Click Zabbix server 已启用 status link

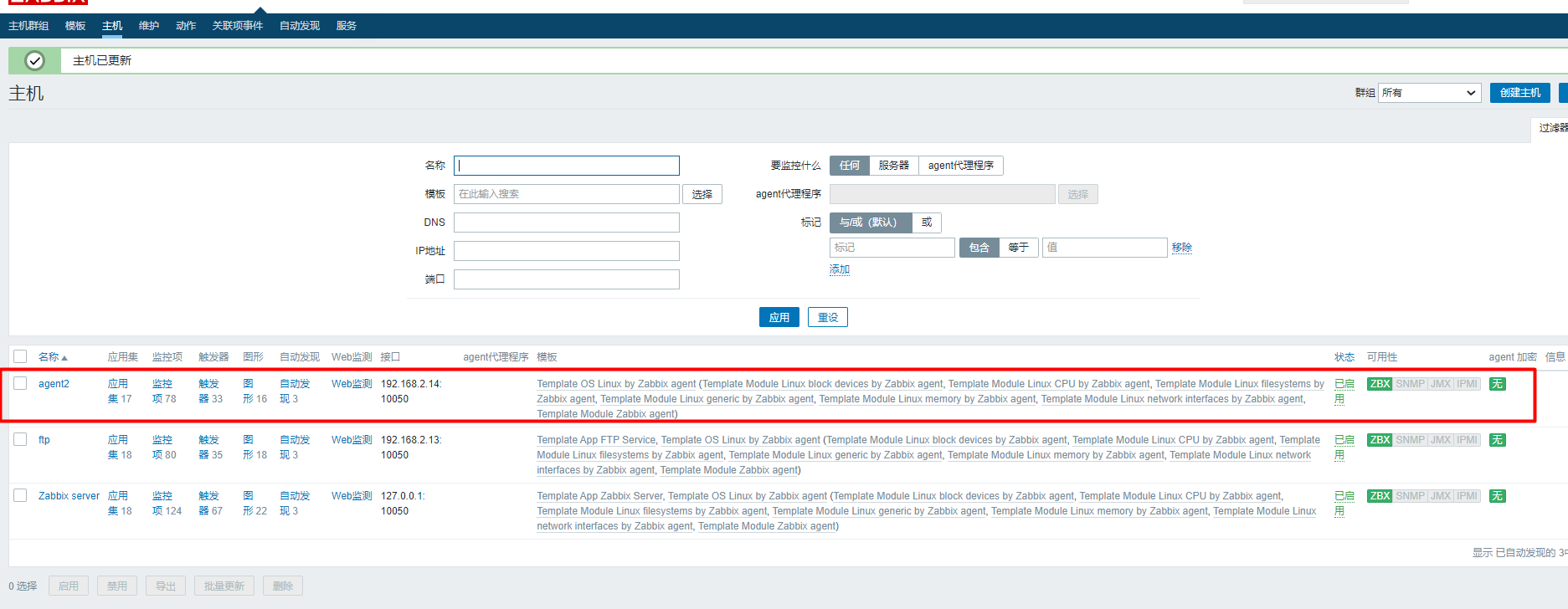[x=1344, y=504]
